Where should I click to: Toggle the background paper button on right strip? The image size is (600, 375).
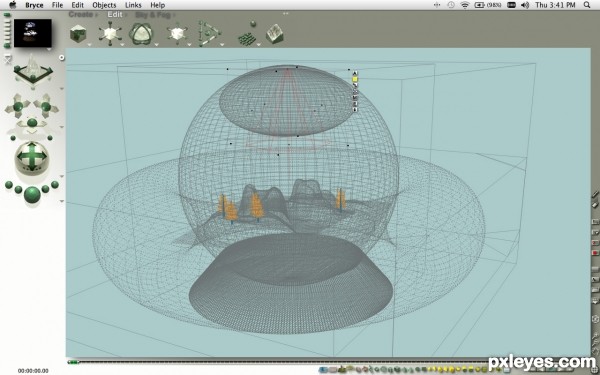point(595,269)
